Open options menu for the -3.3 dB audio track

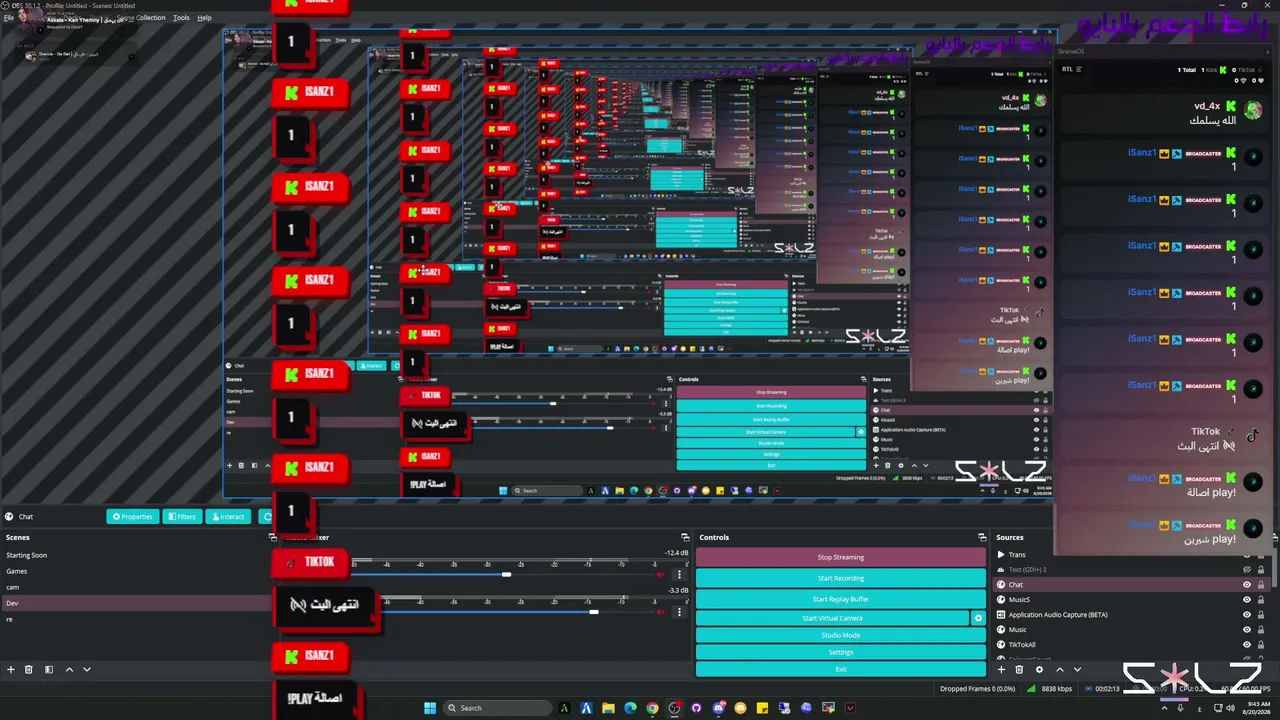coord(680,611)
